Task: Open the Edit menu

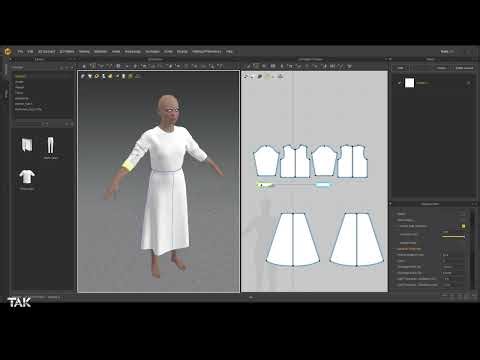Action: click(30, 52)
